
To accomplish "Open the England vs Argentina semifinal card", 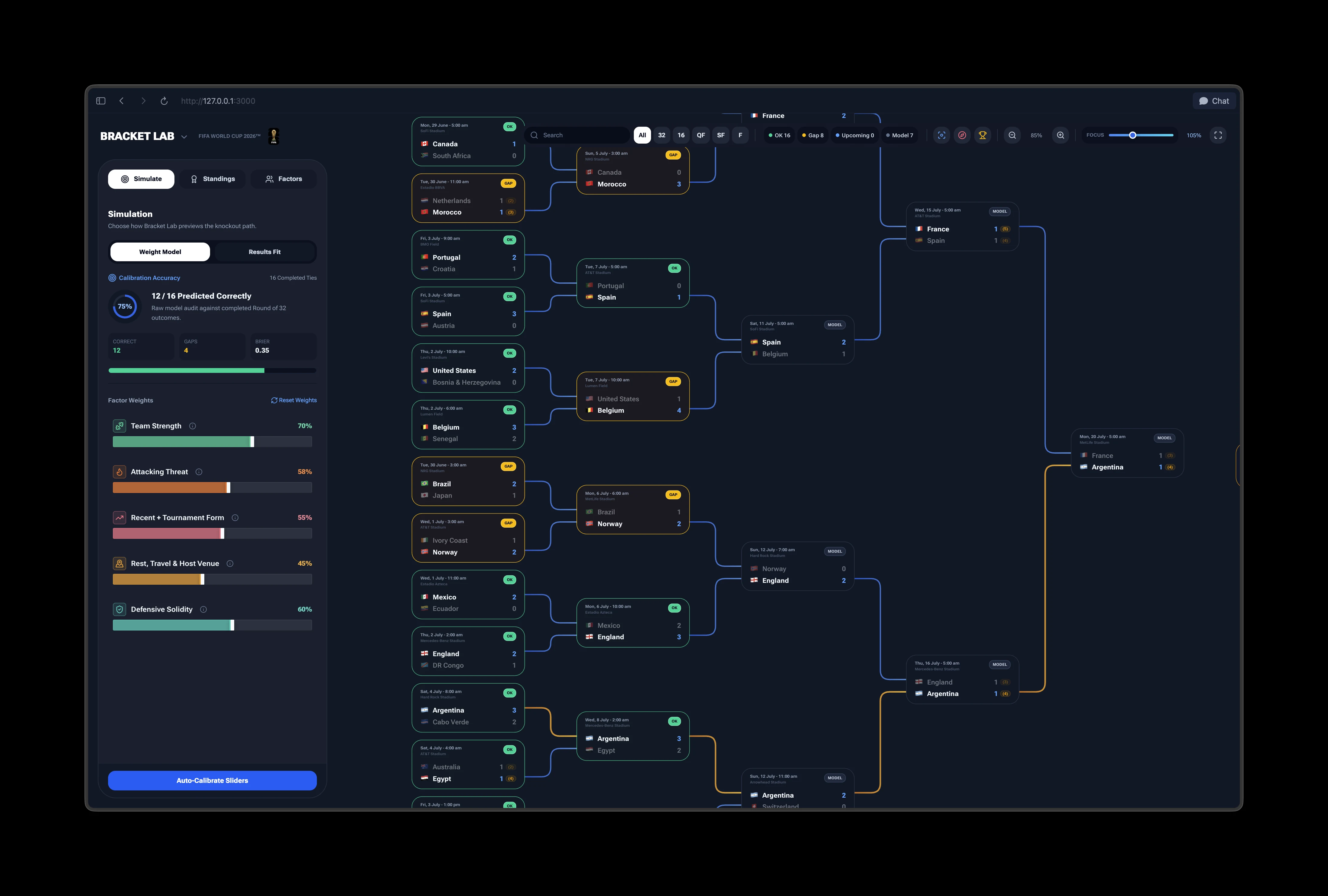I will click(x=962, y=680).
